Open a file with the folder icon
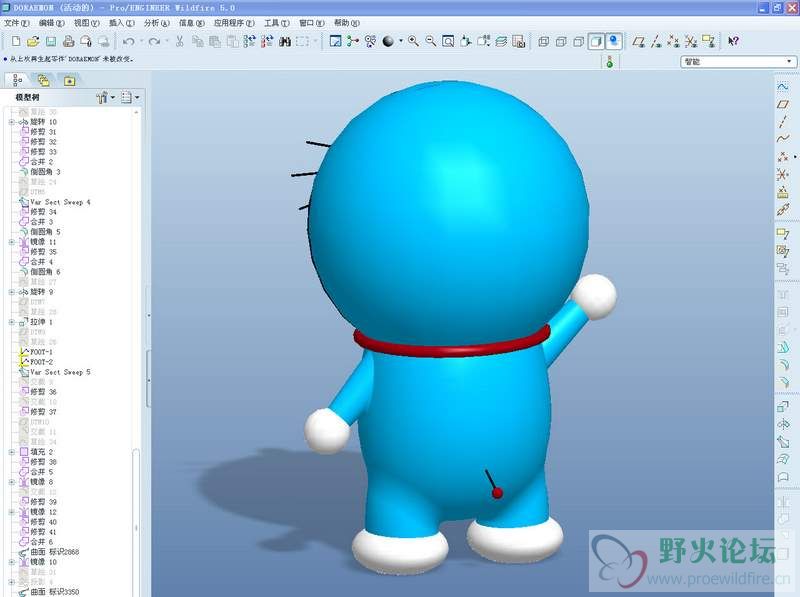 pos(33,41)
